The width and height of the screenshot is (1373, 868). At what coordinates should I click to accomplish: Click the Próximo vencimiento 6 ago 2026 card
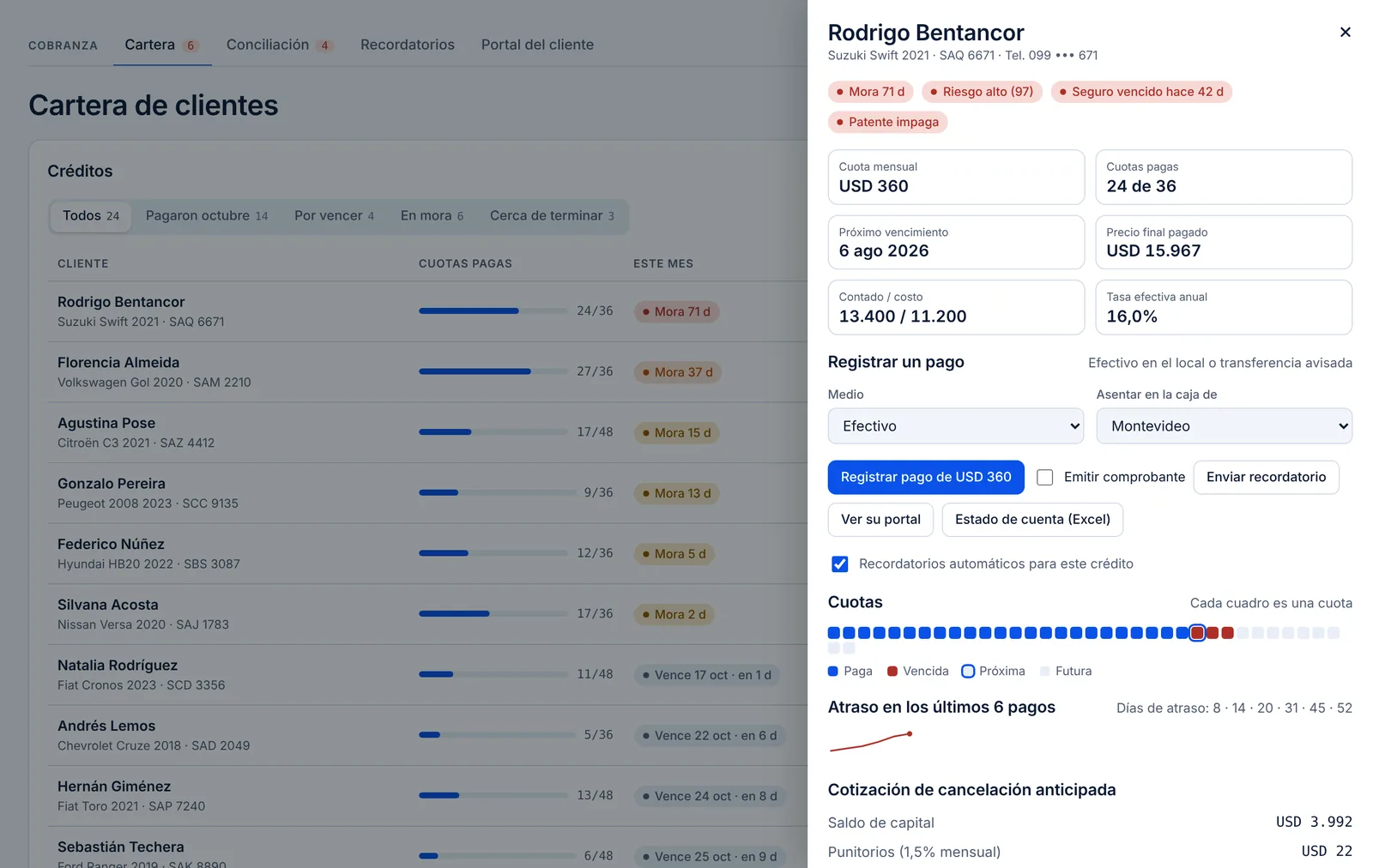point(956,242)
